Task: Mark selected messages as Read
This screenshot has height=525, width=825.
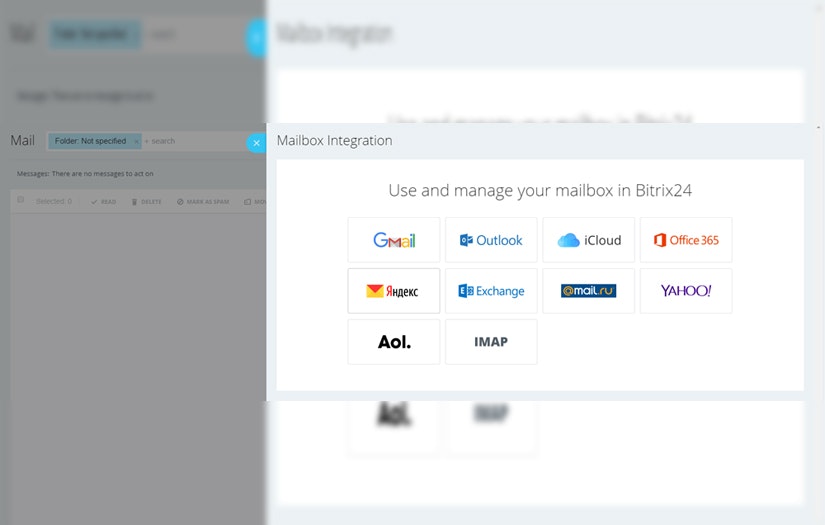Action: pyautogui.click(x=103, y=201)
